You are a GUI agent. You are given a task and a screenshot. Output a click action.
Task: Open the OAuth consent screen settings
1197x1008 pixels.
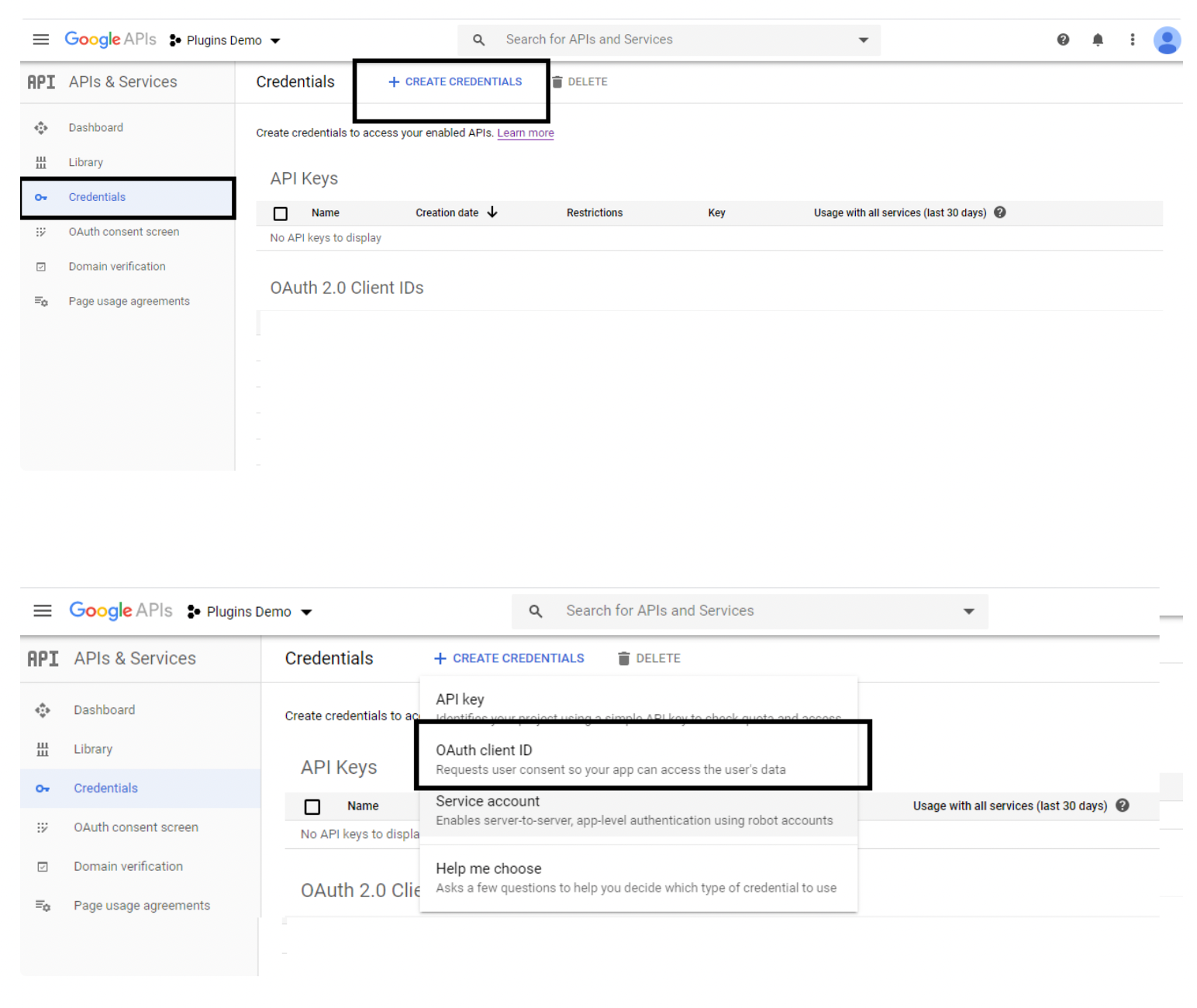click(x=123, y=231)
